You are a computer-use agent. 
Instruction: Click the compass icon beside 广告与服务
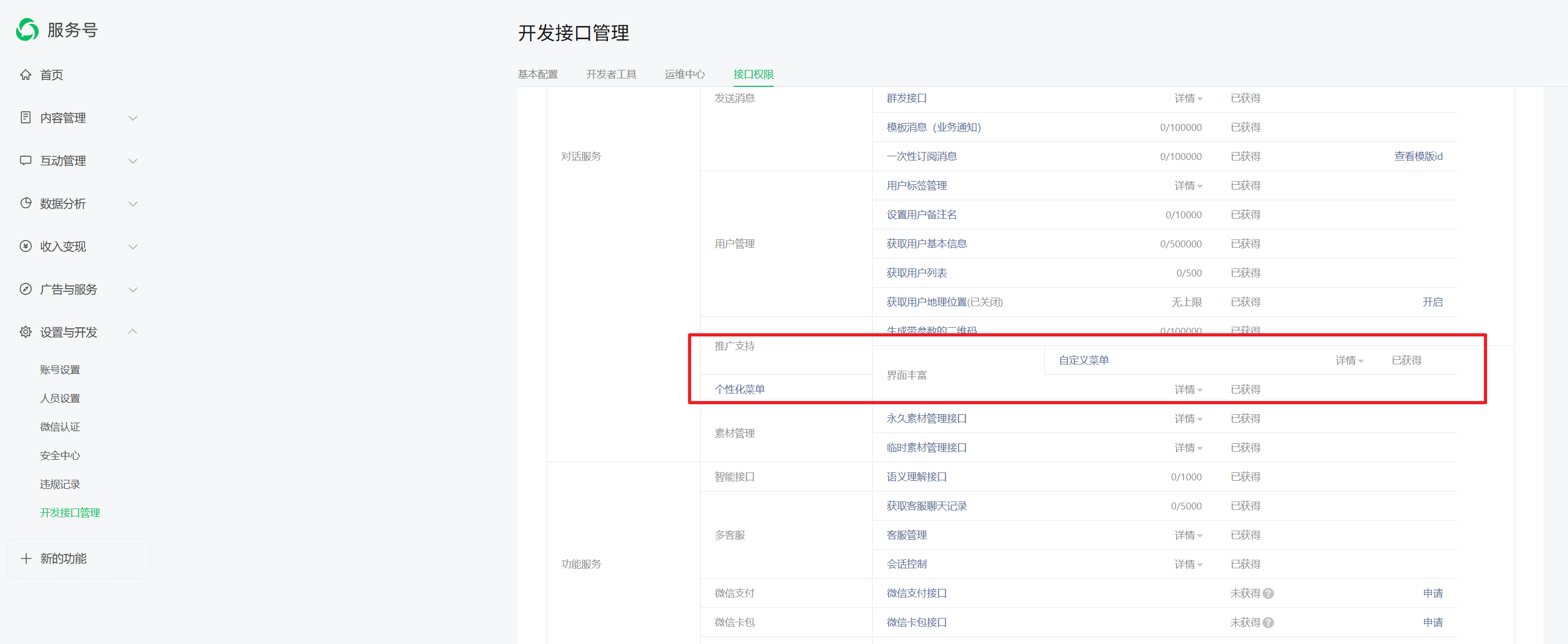pos(25,289)
